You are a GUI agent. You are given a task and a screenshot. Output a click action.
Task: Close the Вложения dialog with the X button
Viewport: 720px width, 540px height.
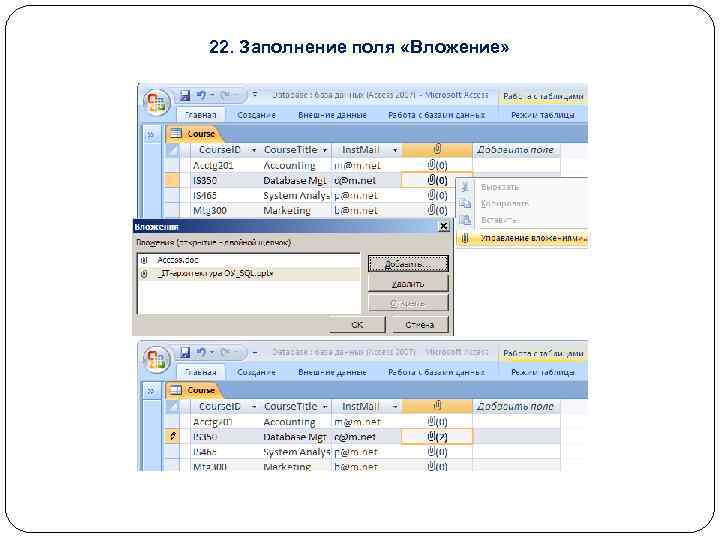(444, 226)
